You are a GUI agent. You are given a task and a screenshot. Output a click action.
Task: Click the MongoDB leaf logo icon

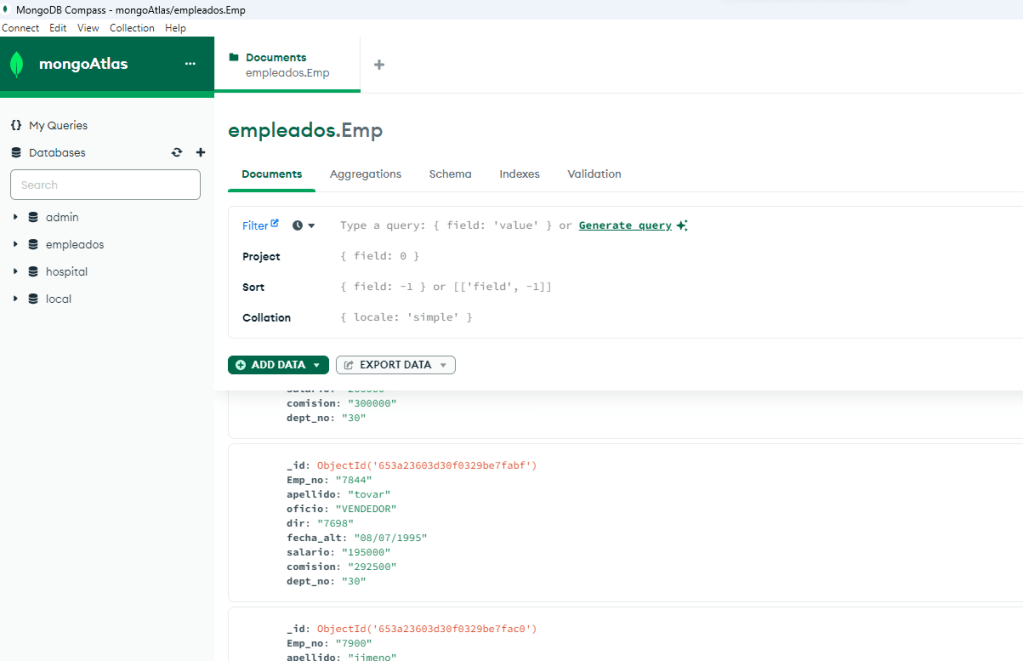point(16,65)
